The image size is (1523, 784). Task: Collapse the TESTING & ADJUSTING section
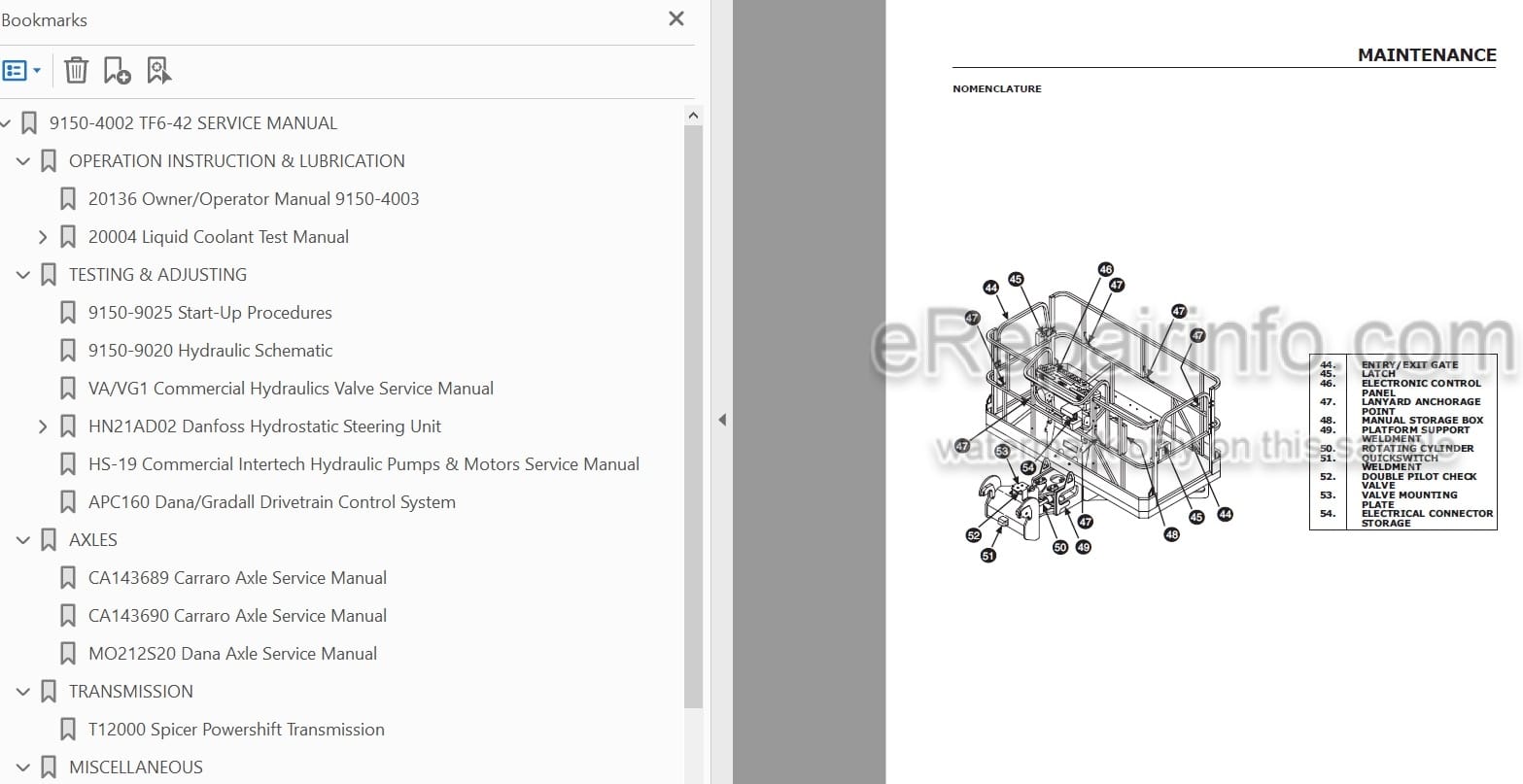coord(23,275)
